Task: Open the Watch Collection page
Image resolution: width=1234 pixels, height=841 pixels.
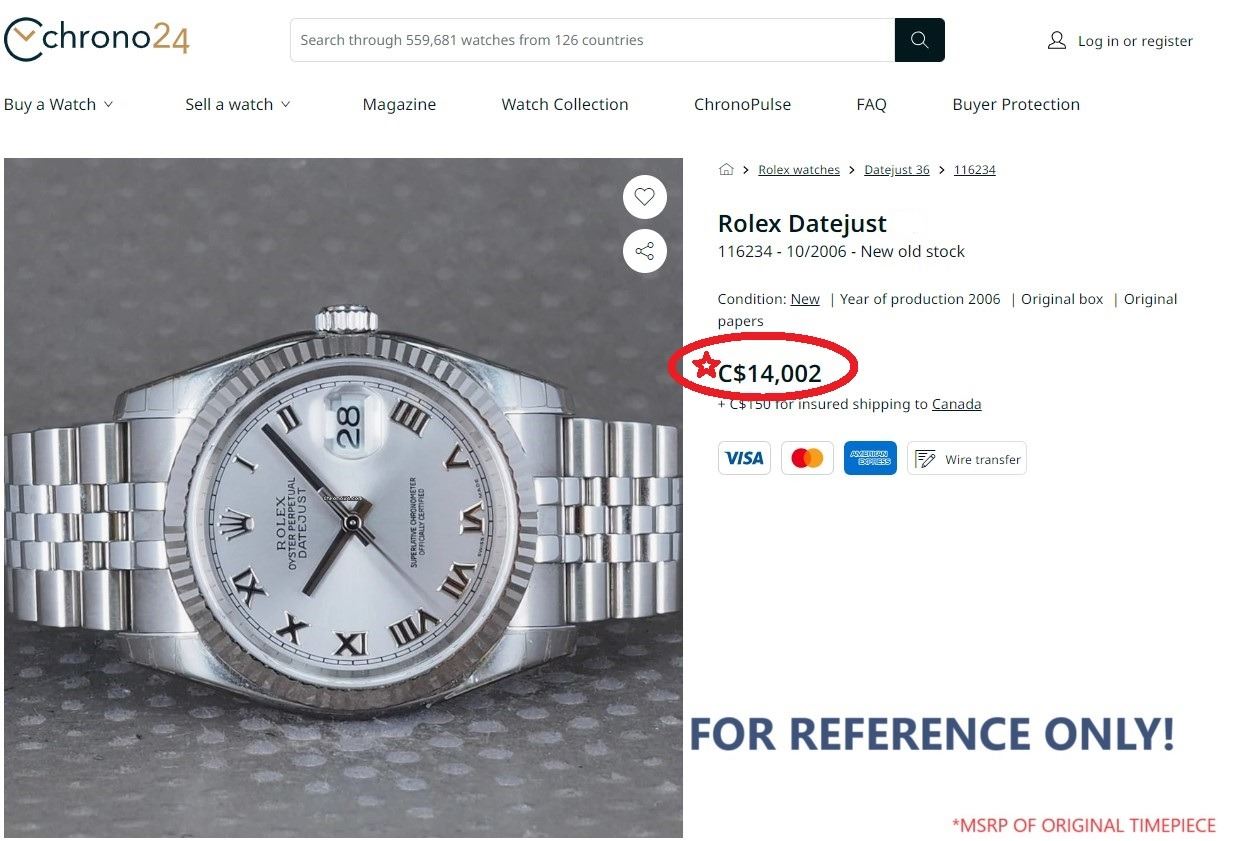Action: 565,104
